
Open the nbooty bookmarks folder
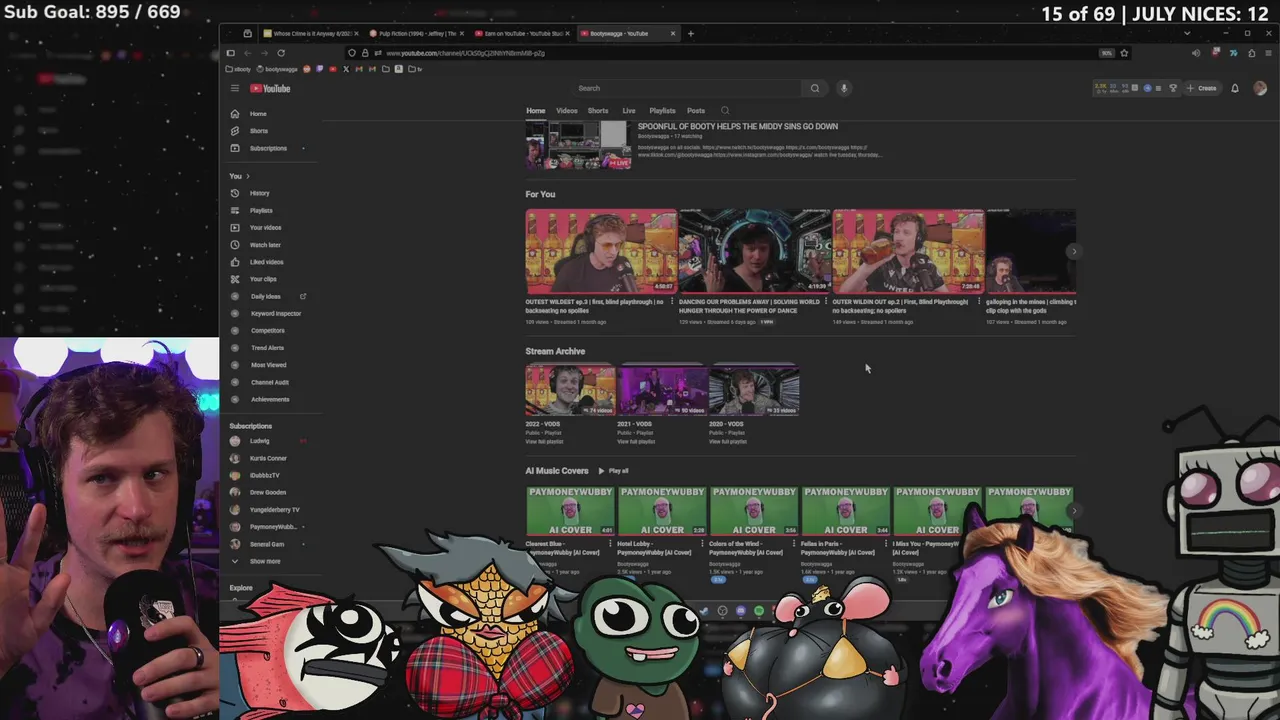coord(238,69)
